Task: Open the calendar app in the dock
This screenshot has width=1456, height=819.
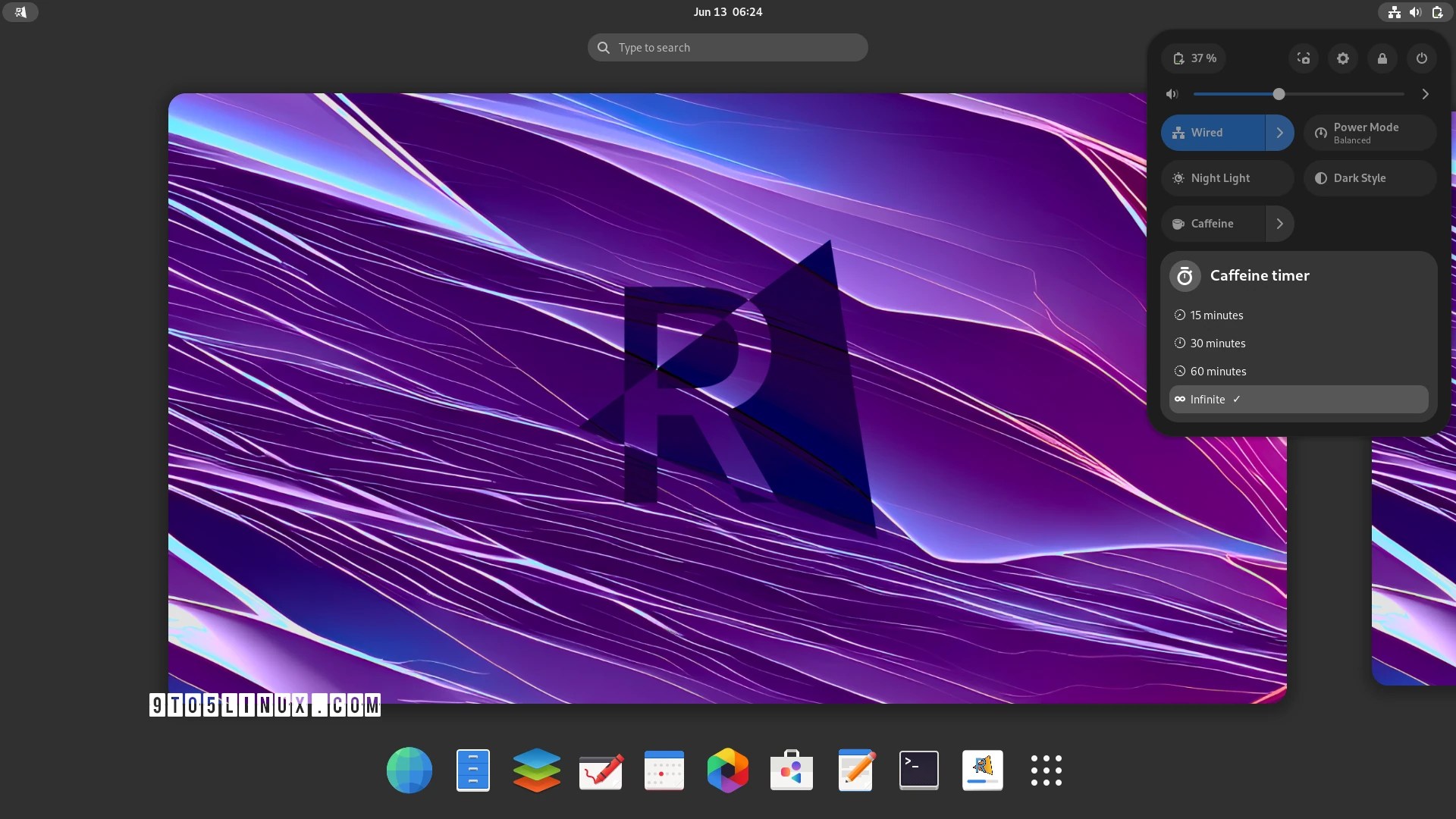Action: [664, 770]
